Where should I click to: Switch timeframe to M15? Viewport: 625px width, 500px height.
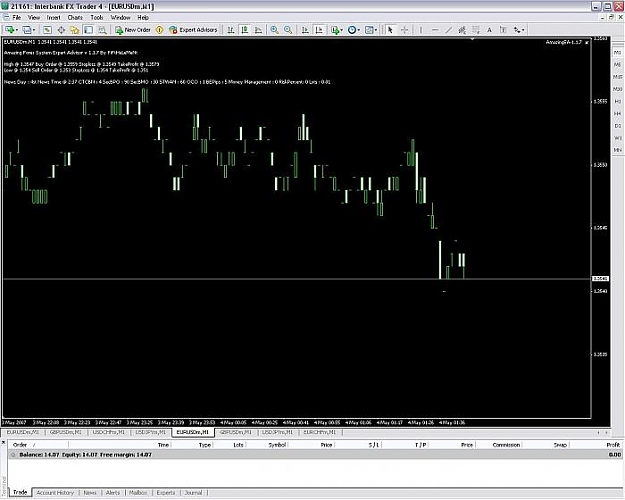coord(617,77)
